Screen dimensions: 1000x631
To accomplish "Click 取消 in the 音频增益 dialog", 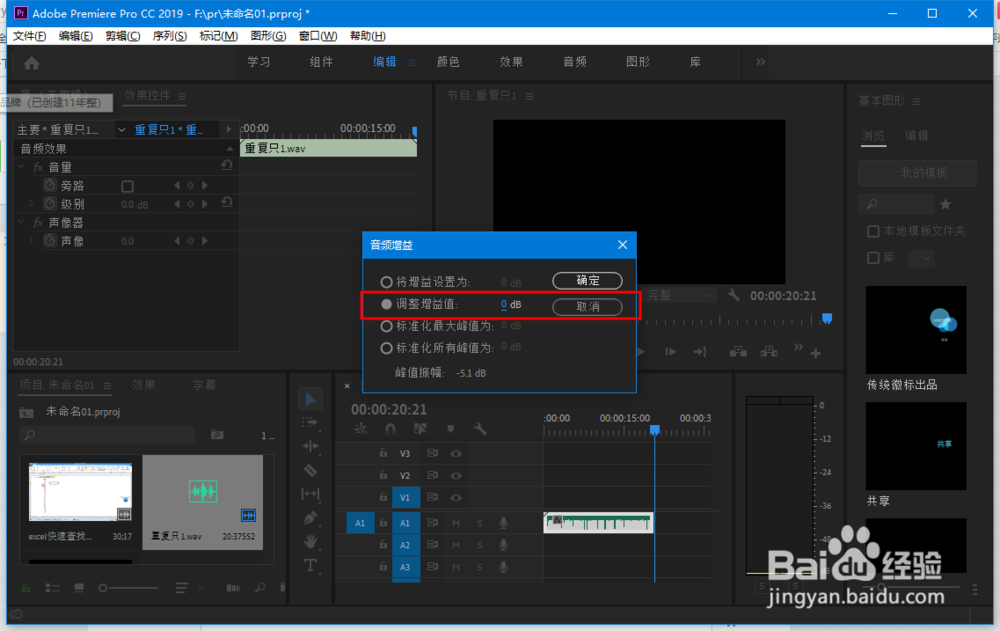I will point(587,307).
